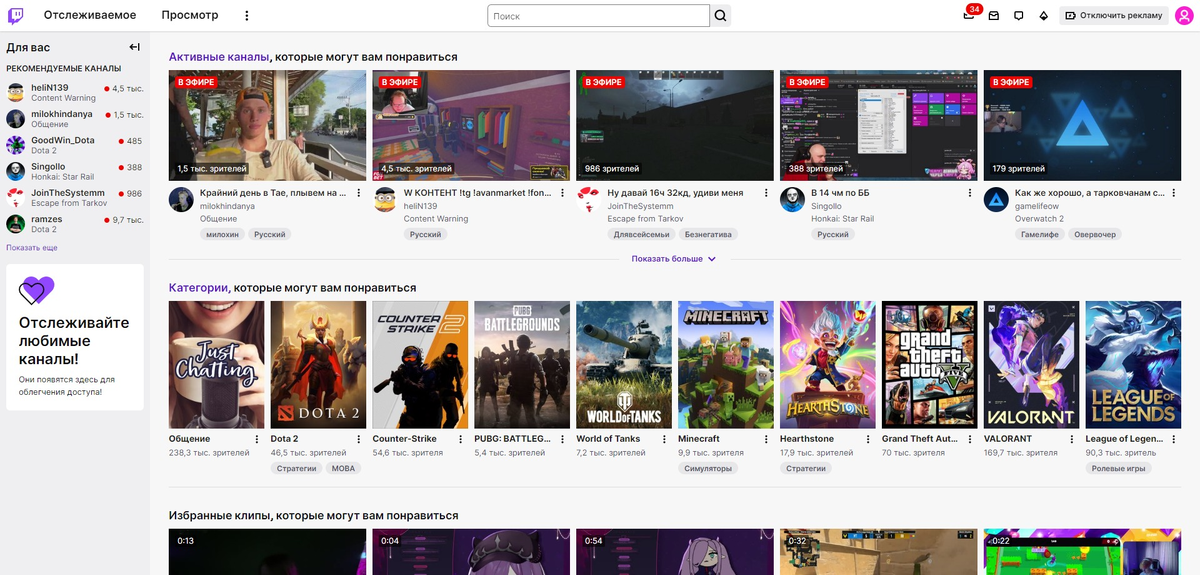Collapse the left sidebar with arrow icon
The width and height of the screenshot is (1200, 575).
point(134,47)
